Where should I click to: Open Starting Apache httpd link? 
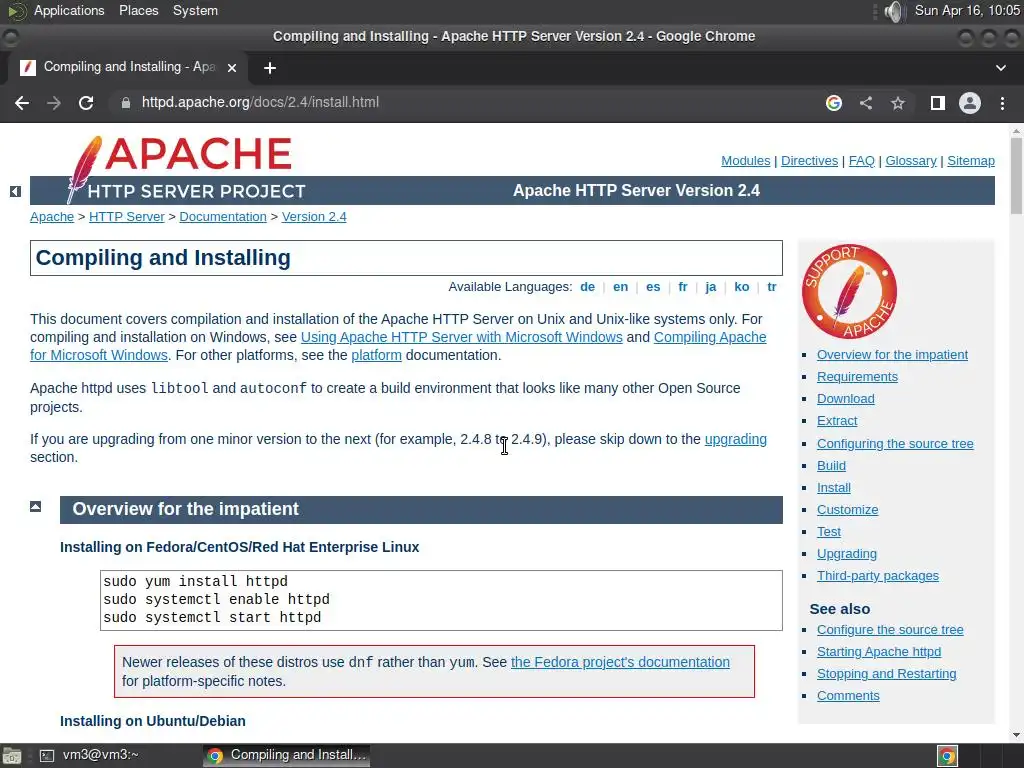tap(878, 652)
